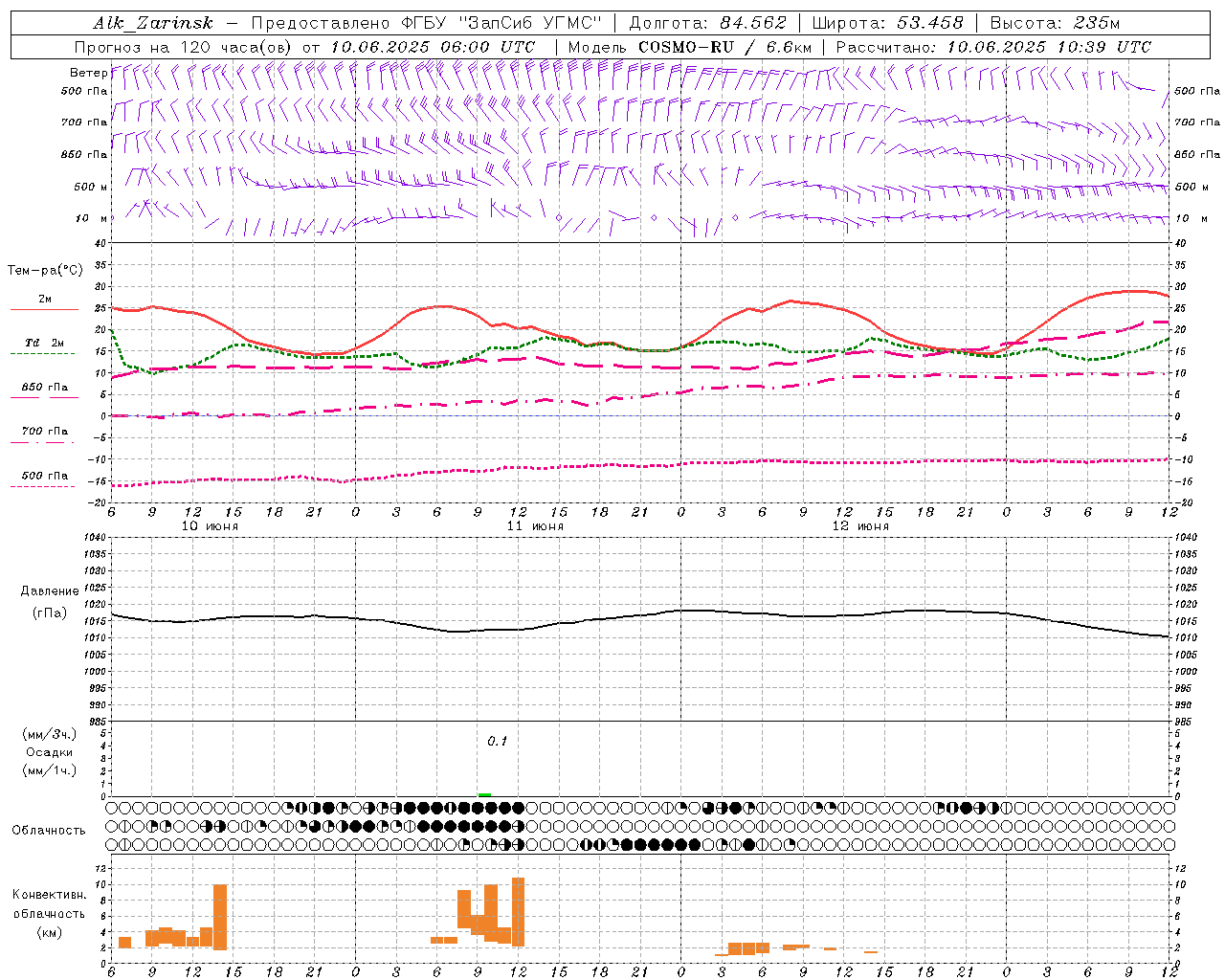
Task: Click the Тем-ра(°C) axis title
Action: (45, 271)
